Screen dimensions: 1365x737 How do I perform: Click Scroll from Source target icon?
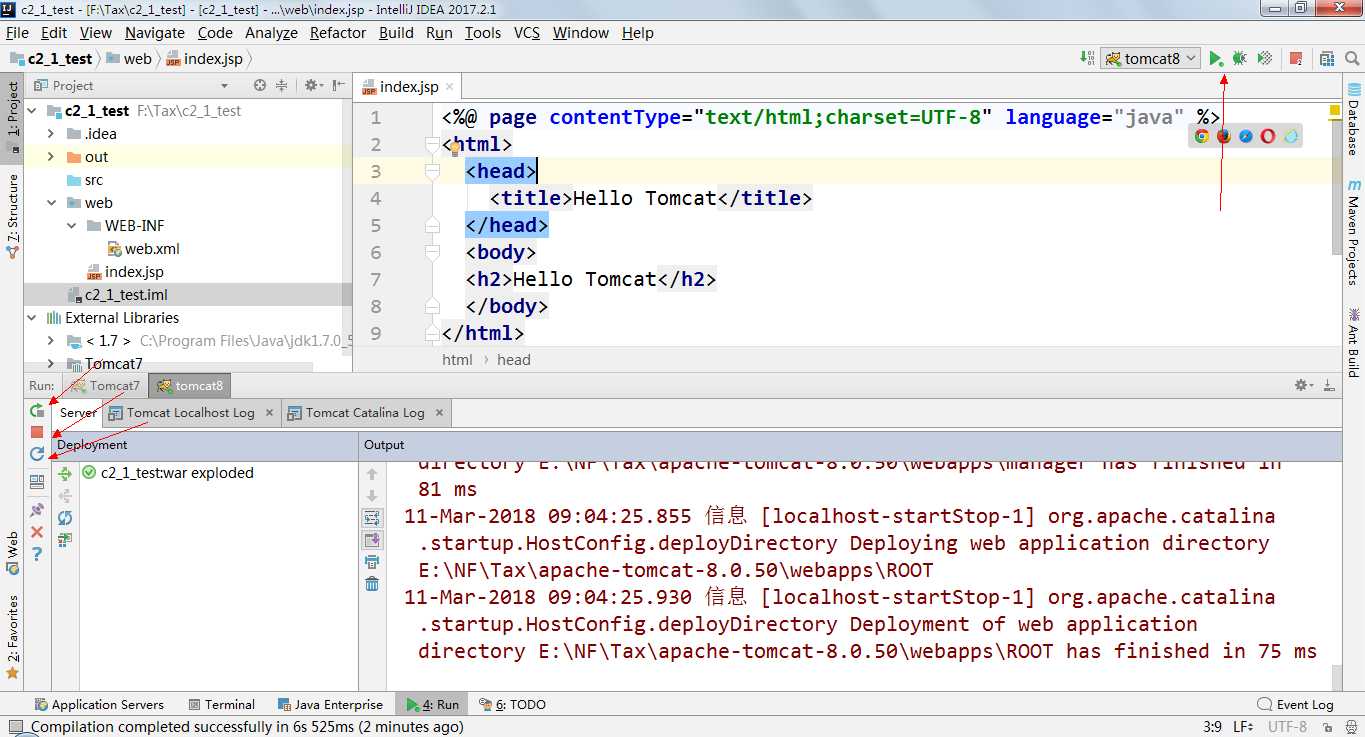coord(260,86)
